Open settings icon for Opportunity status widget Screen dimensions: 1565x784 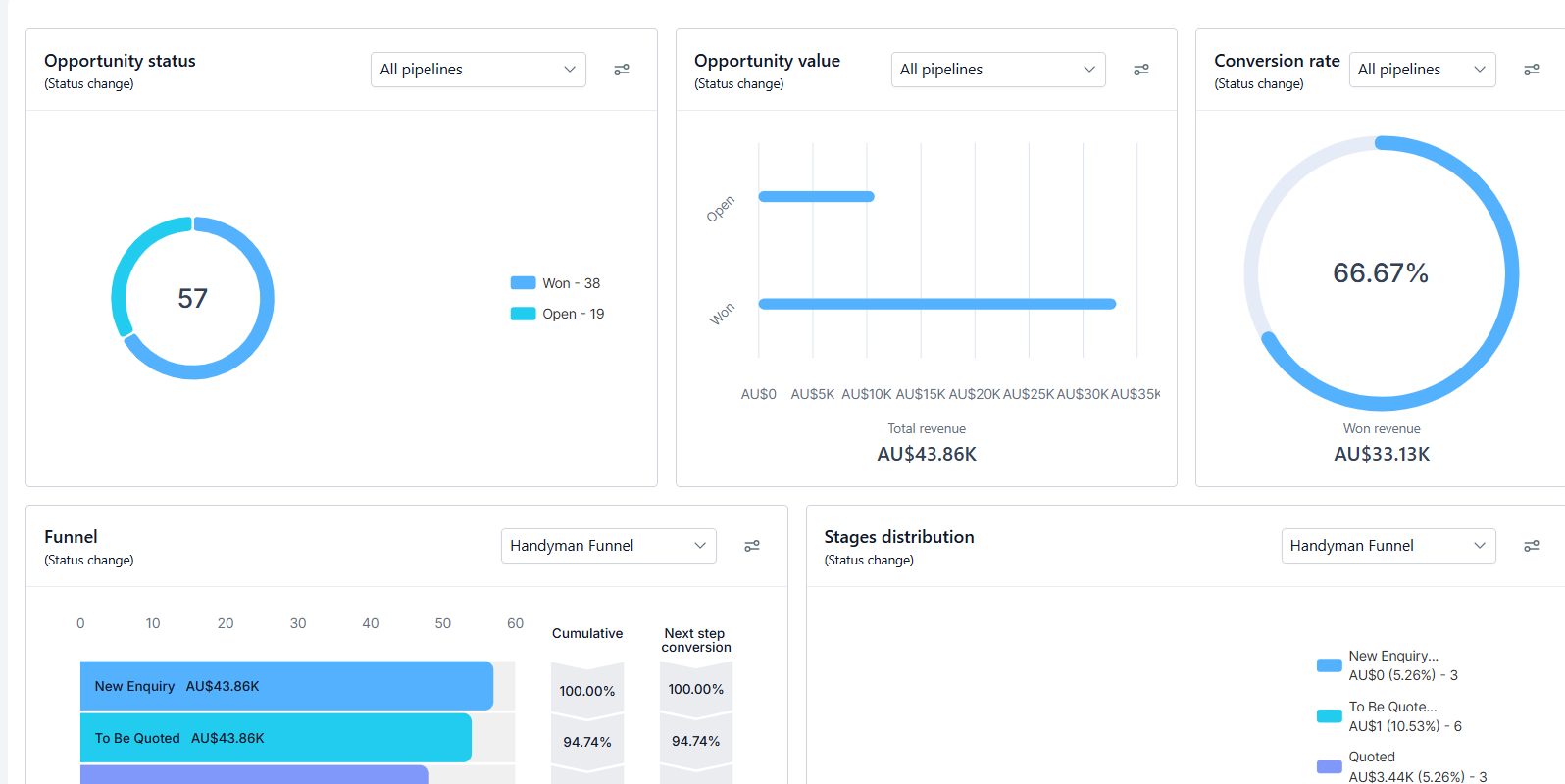tap(622, 70)
